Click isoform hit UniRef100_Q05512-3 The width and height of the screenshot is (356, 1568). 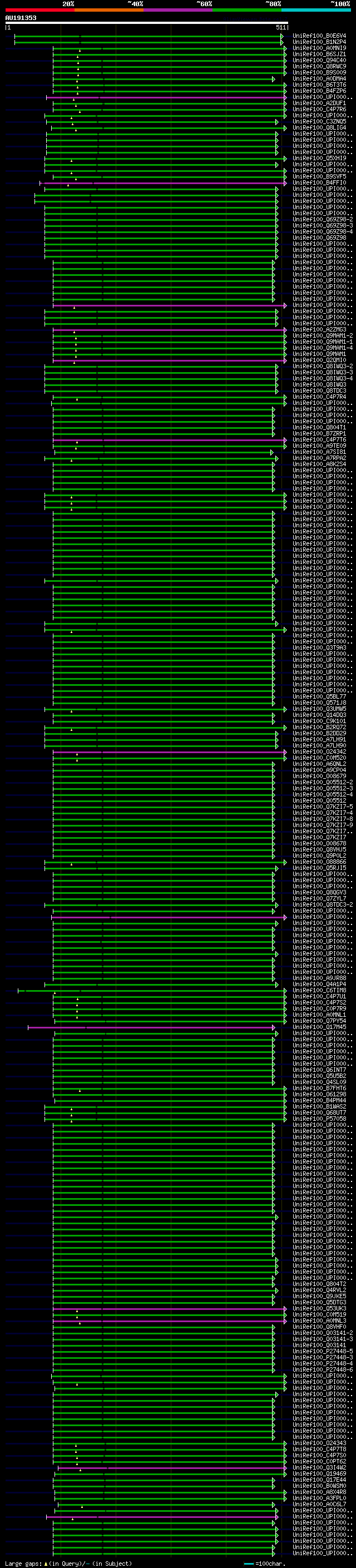click(x=323, y=788)
